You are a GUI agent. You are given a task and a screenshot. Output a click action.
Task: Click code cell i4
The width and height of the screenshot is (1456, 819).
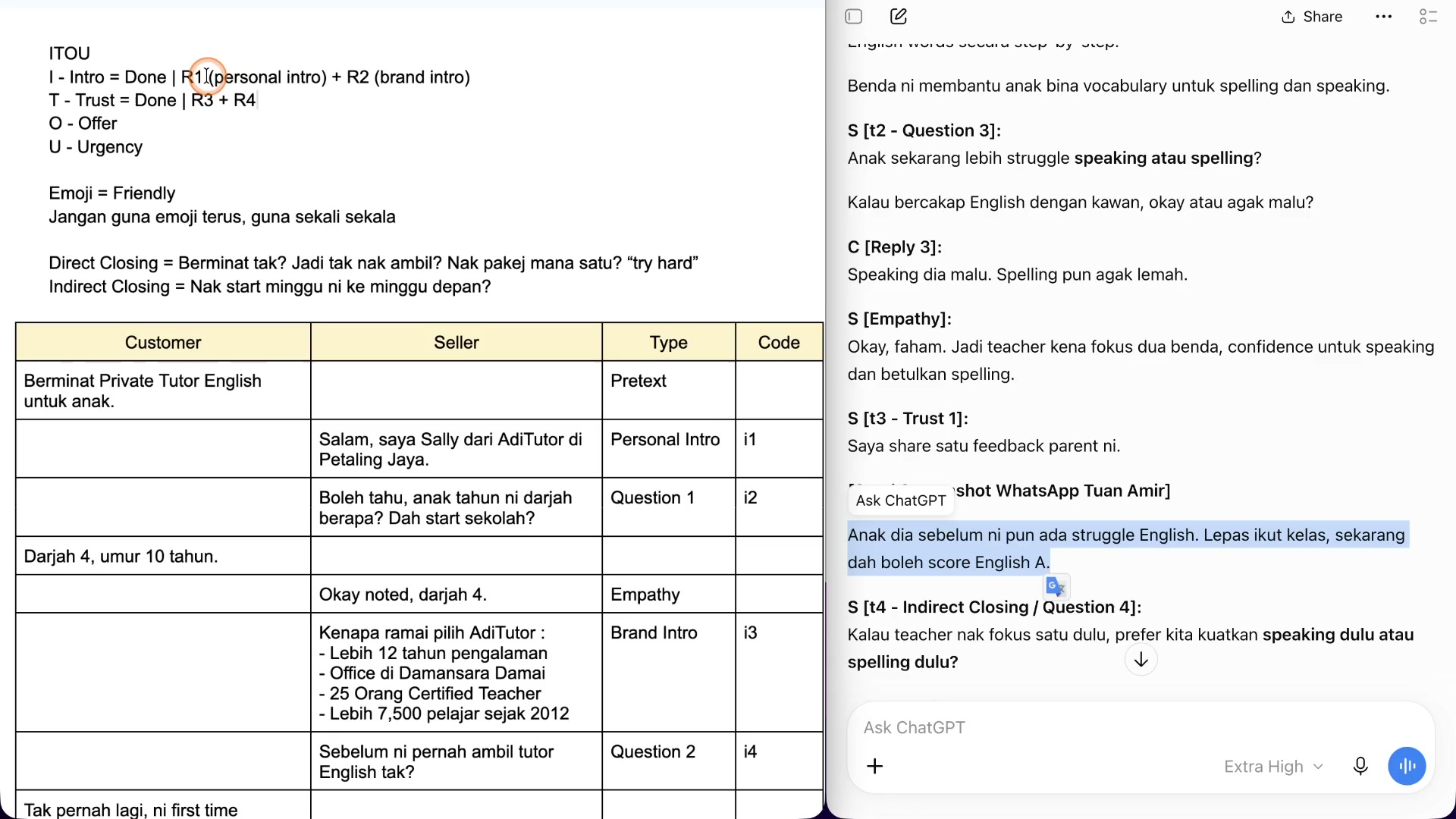tap(779, 761)
